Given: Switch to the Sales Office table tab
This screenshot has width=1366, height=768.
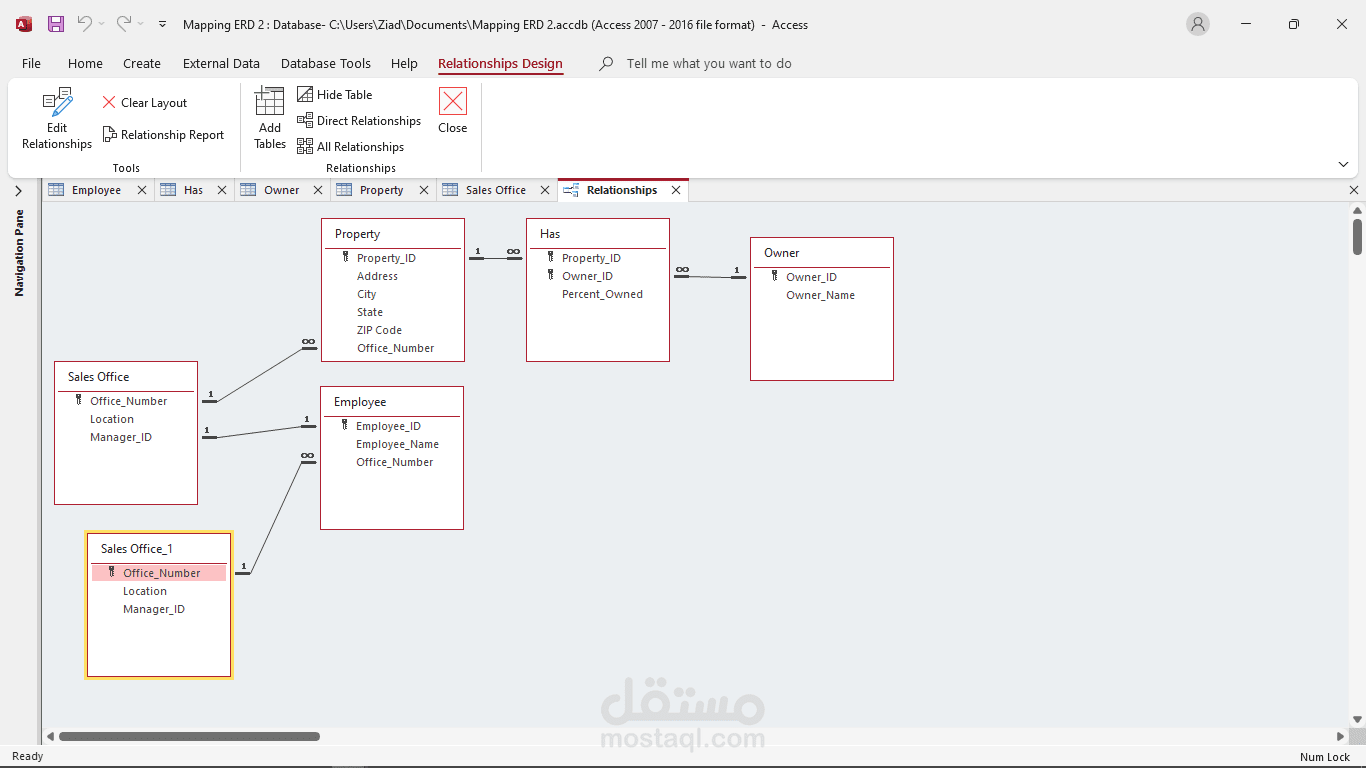Looking at the screenshot, I should click(496, 190).
